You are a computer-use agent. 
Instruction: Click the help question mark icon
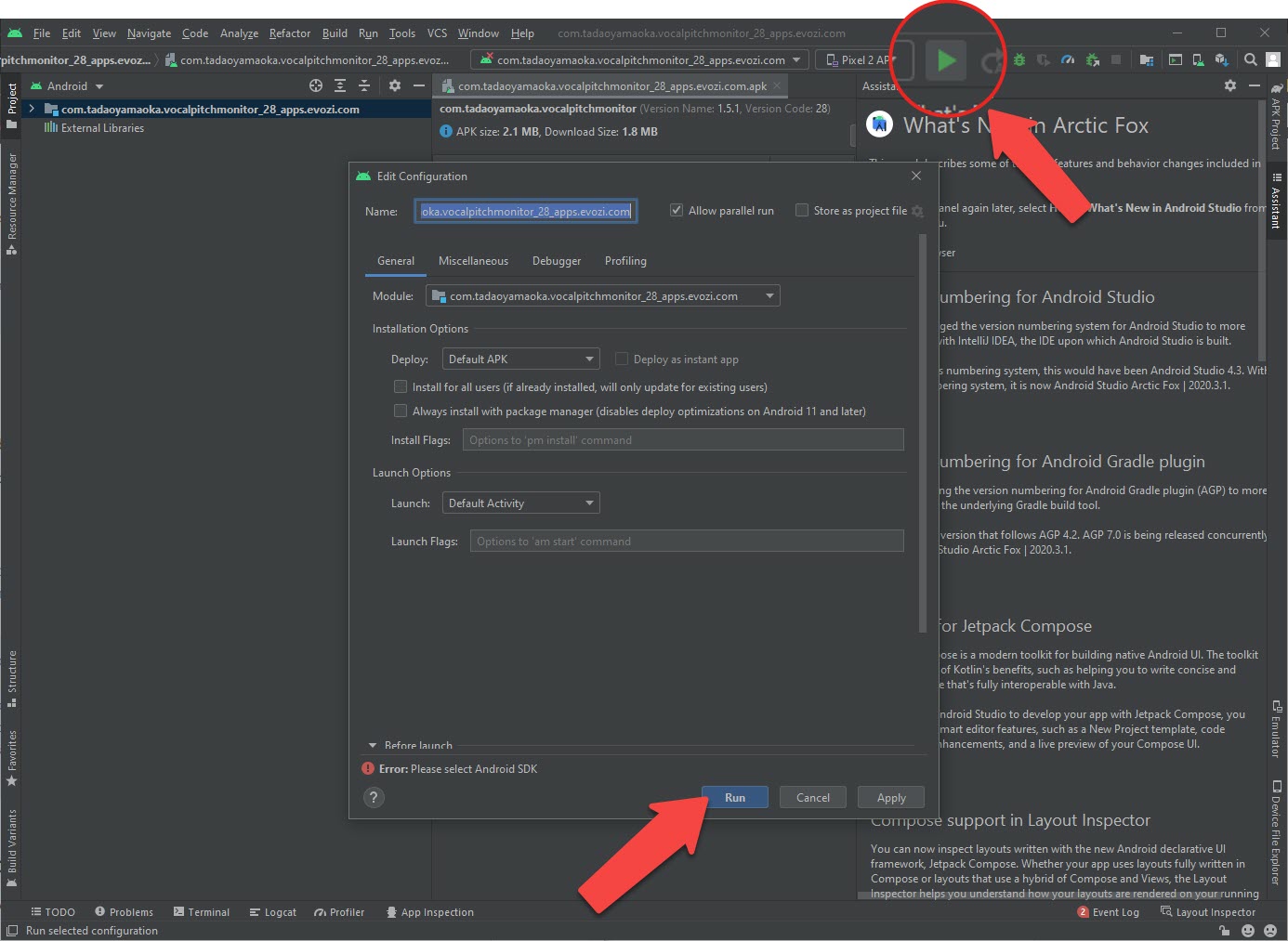click(374, 797)
